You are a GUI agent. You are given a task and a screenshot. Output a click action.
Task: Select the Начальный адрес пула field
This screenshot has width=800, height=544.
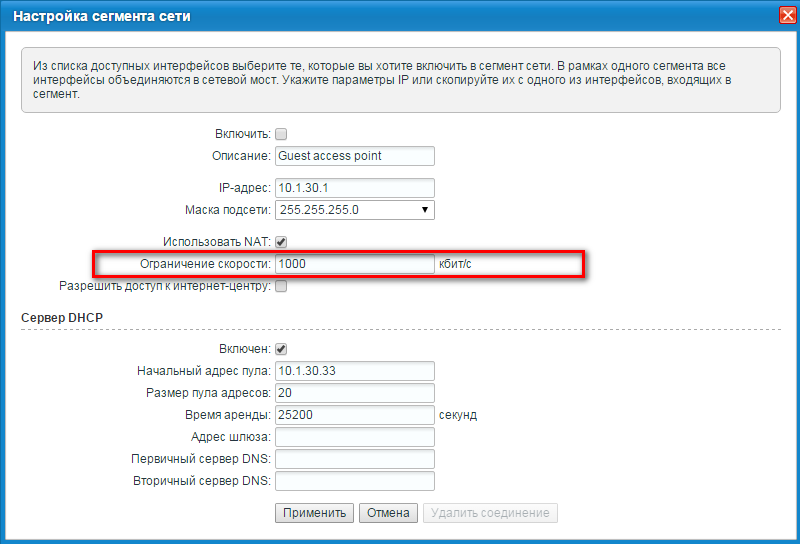click(x=354, y=371)
